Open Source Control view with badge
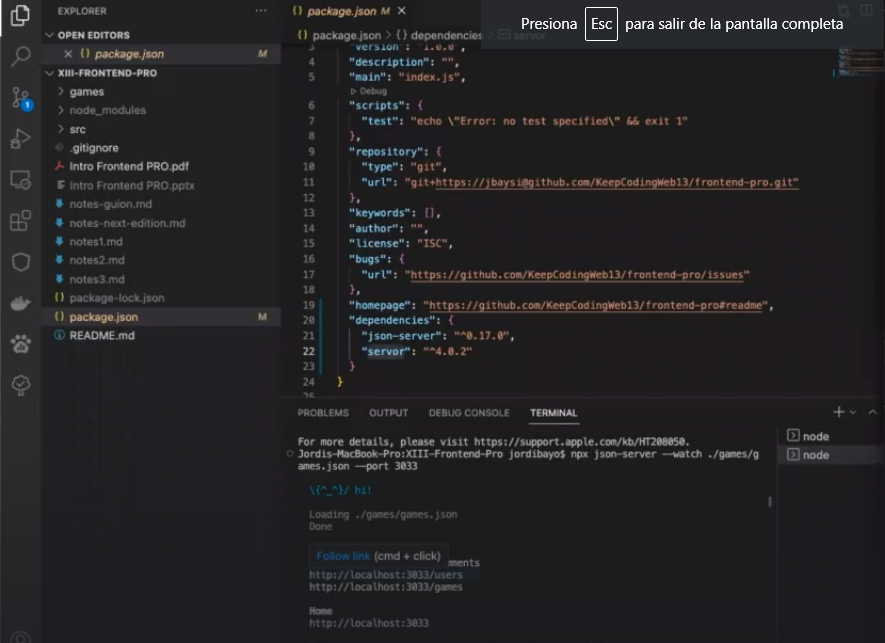This screenshot has height=643, width=885. click(x=21, y=98)
